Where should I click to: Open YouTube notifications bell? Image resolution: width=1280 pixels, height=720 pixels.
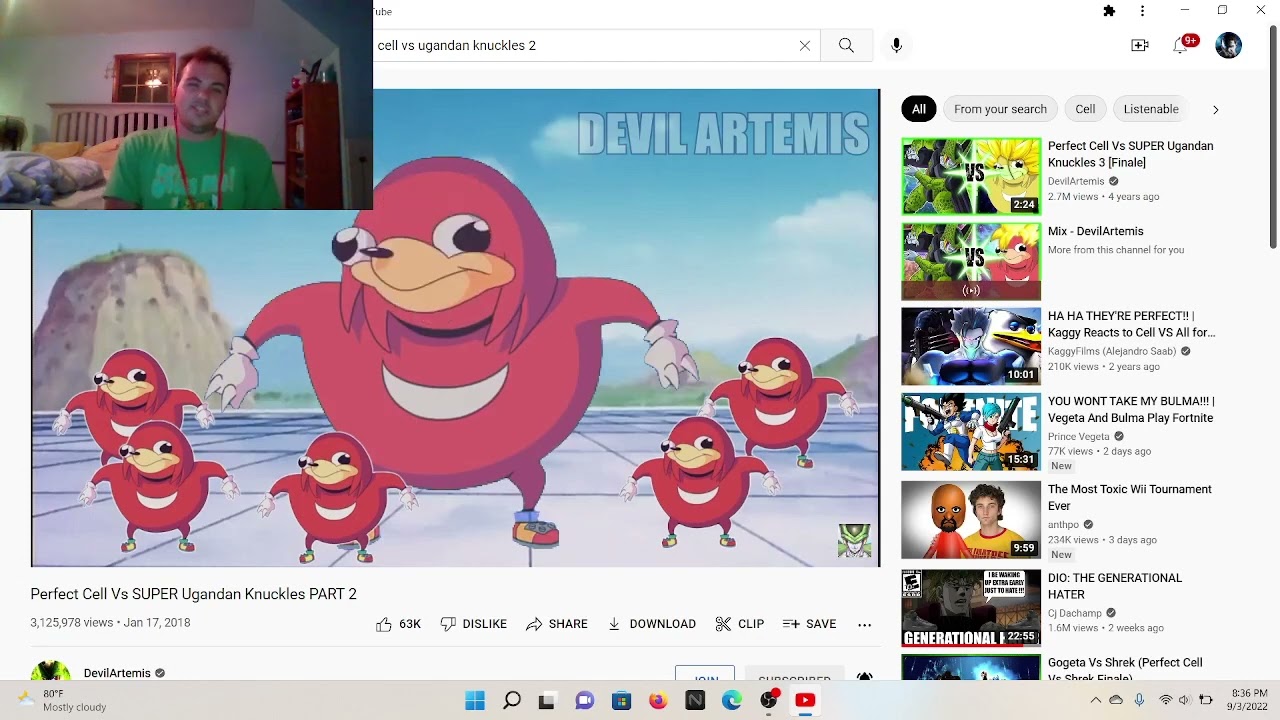1181,46
